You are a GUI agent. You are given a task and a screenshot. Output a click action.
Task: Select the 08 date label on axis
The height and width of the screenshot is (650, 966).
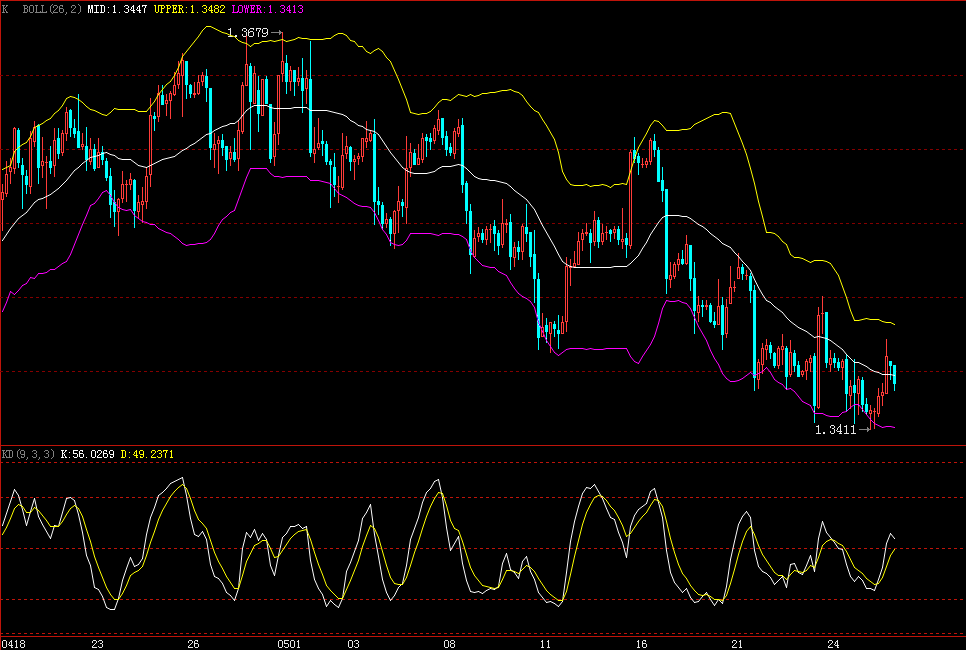pyautogui.click(x=449, y=644)
